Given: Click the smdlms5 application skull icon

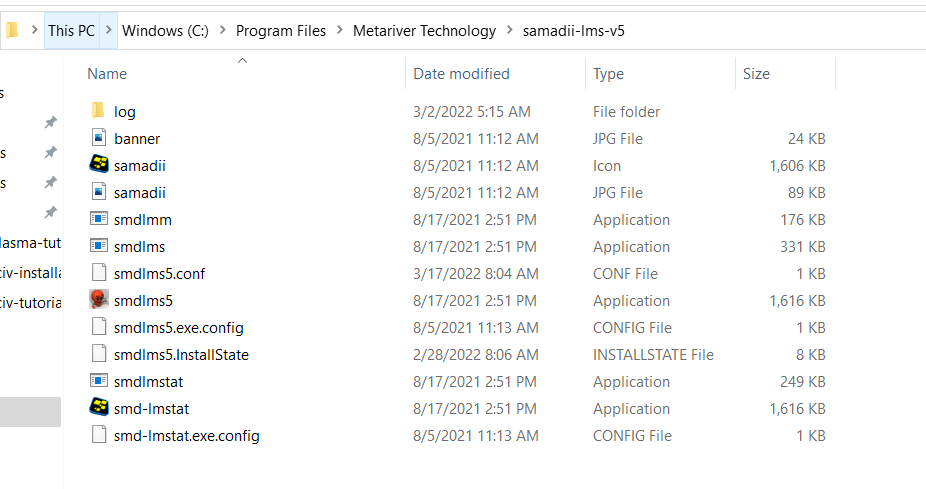Looking at the screenshot, I should [98, 300].
